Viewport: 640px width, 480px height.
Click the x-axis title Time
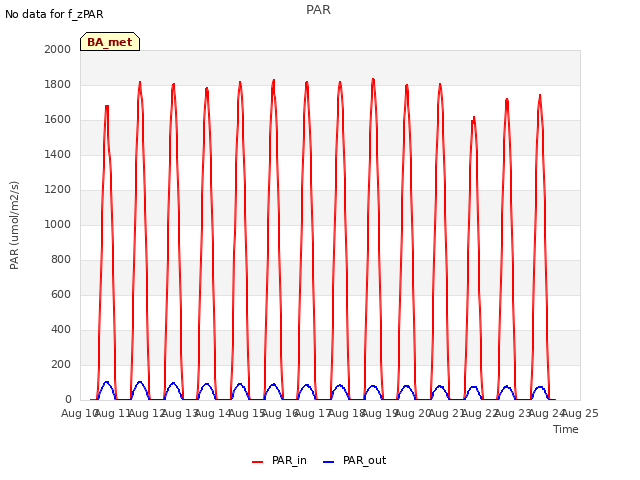pos(566,429)
